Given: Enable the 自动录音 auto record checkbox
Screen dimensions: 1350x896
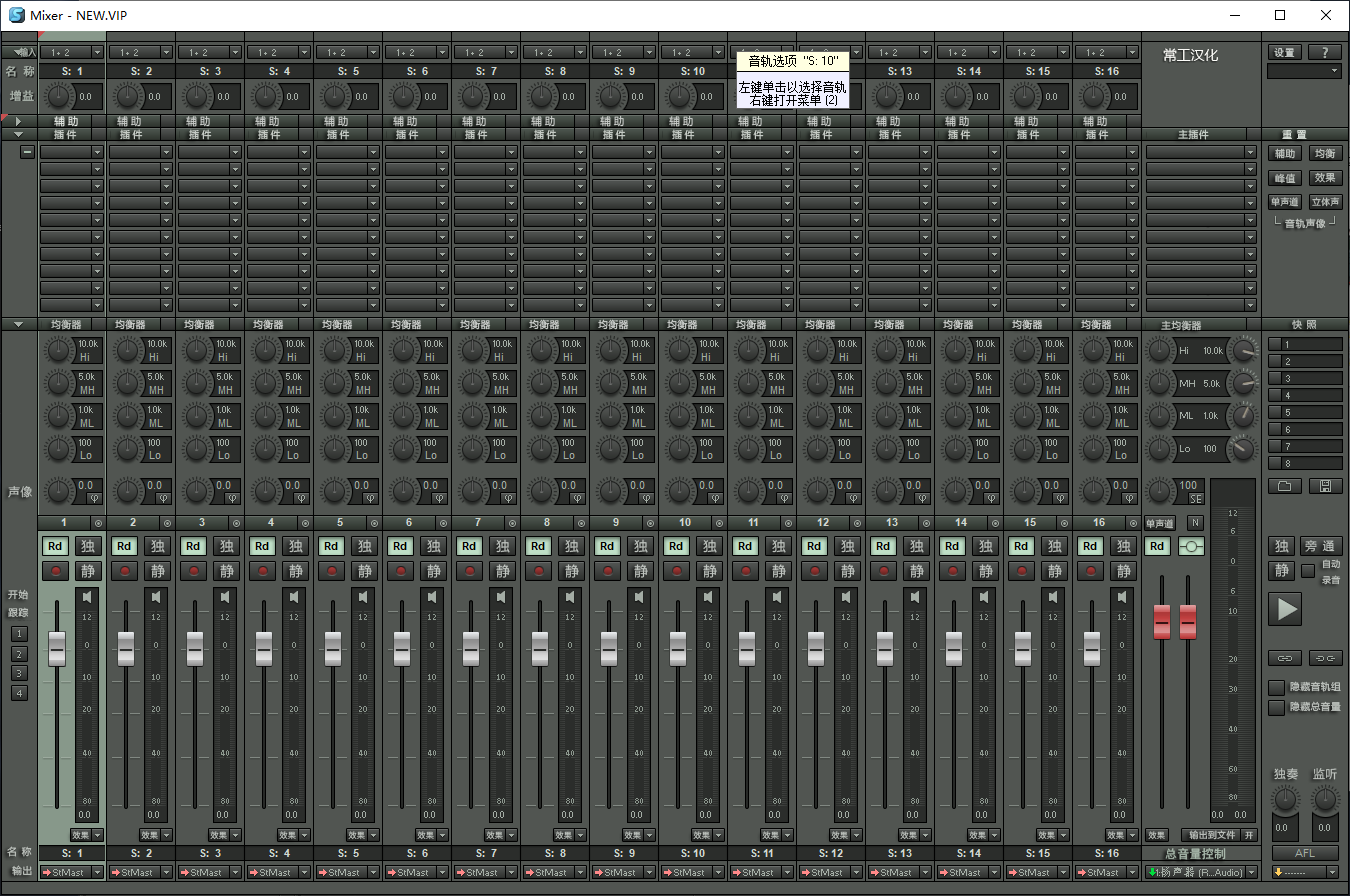Looking at the screenshot, I should click(1308, 571).
